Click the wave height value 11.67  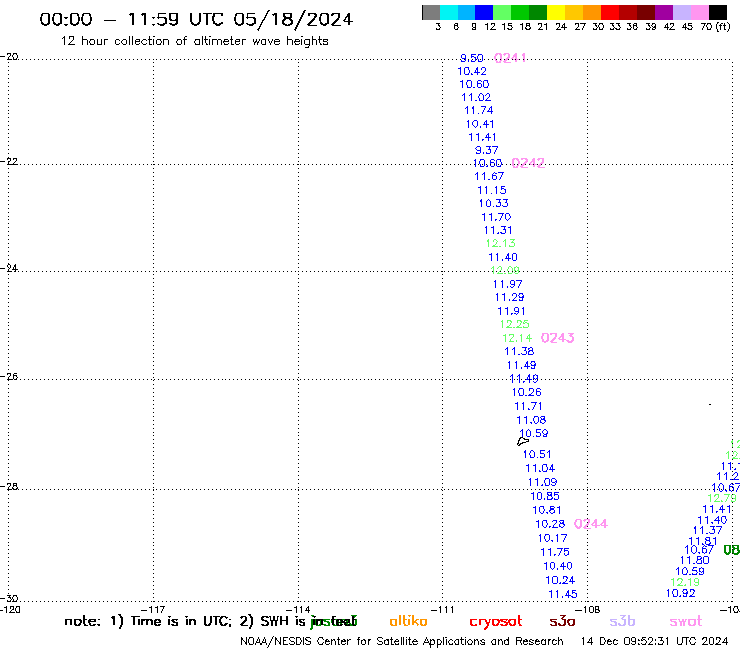[489, 176]
